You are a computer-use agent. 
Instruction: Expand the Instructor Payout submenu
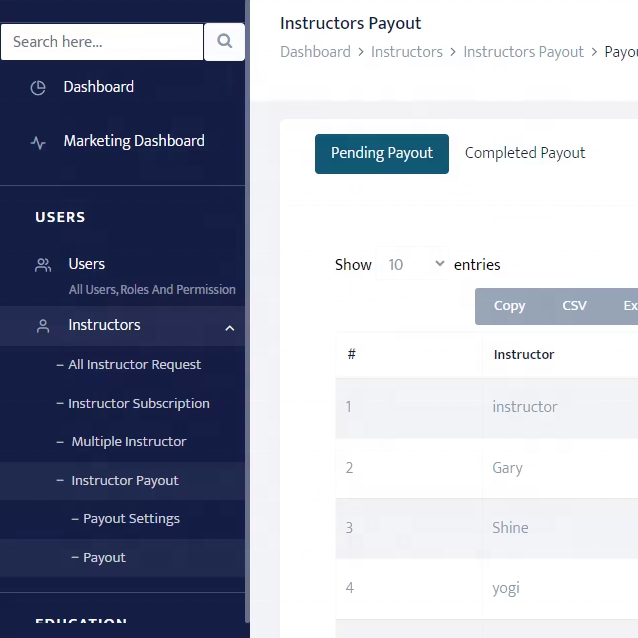coord(124,481)
